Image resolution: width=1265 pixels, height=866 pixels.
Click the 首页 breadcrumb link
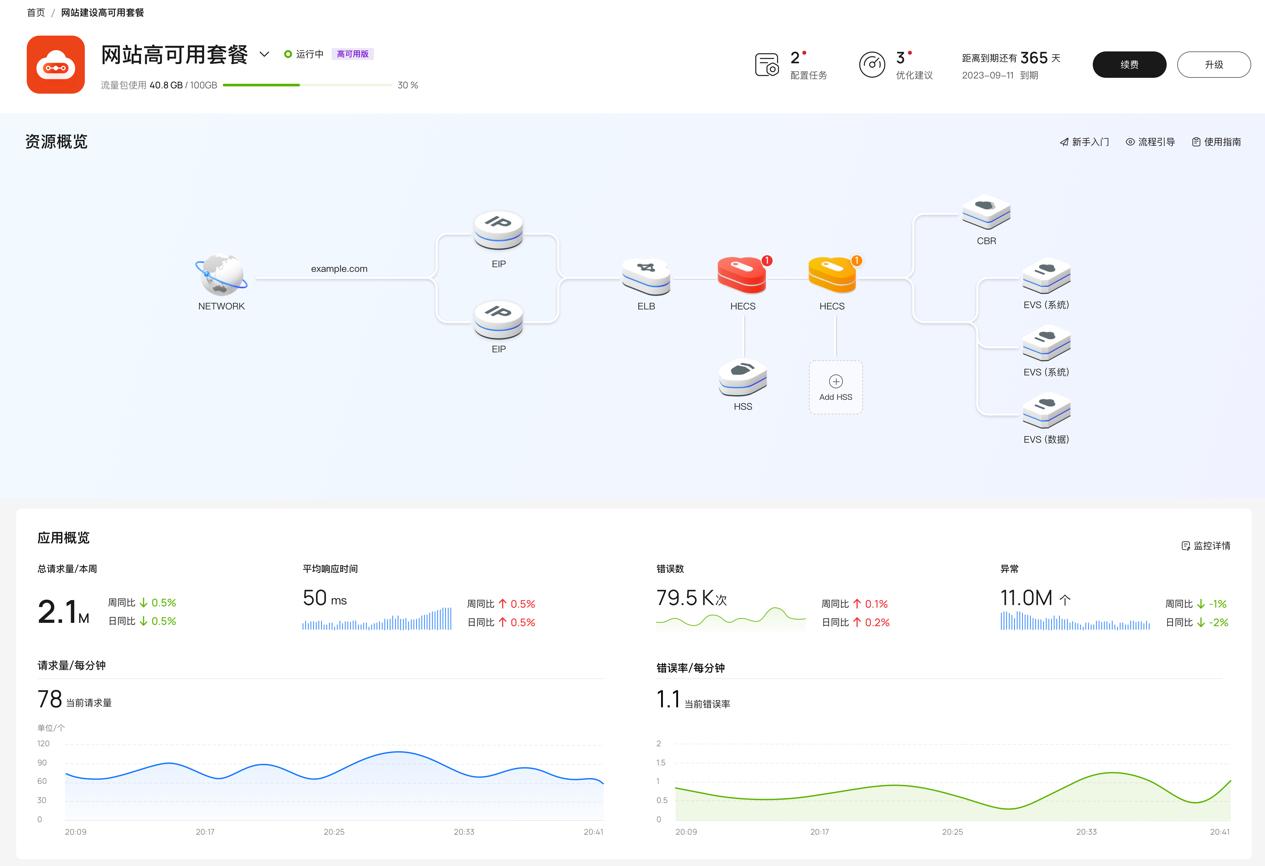34,13
